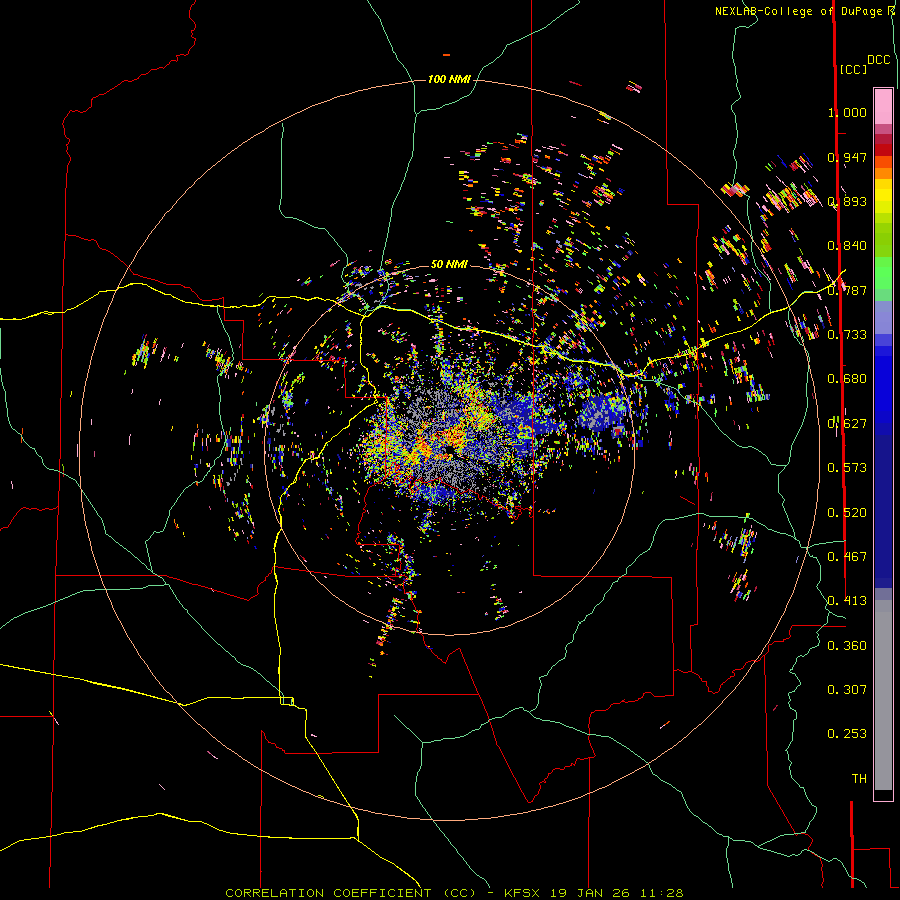Click the 0.787 legend value
The width and height of the screenshot is (900, 900).
[847, 290]
